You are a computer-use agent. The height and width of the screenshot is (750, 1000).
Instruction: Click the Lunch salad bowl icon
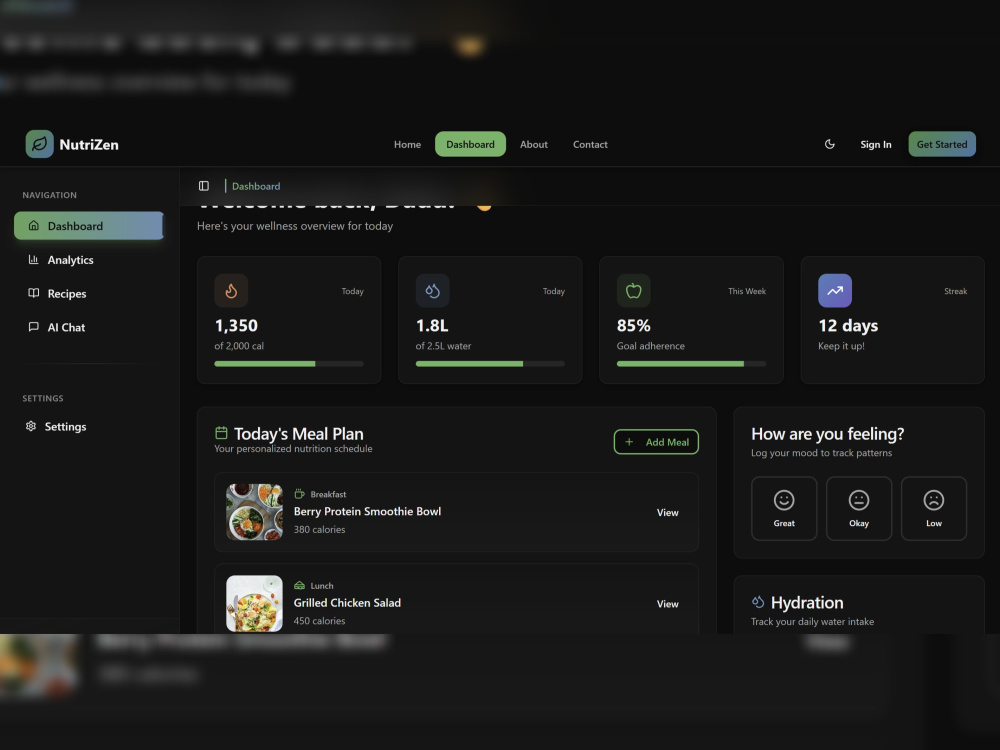tap(299, 585)
